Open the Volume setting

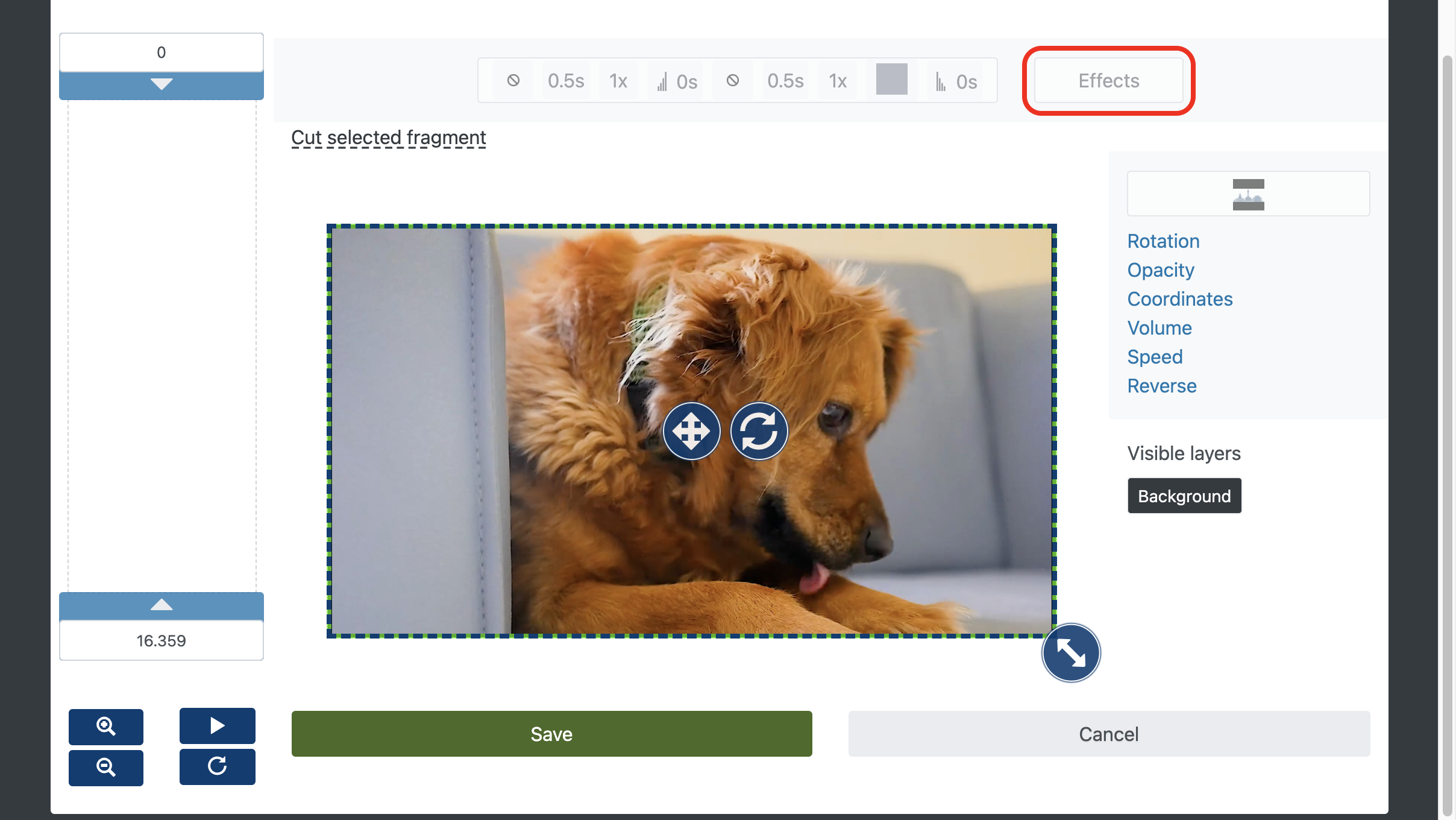(1159, 328)
